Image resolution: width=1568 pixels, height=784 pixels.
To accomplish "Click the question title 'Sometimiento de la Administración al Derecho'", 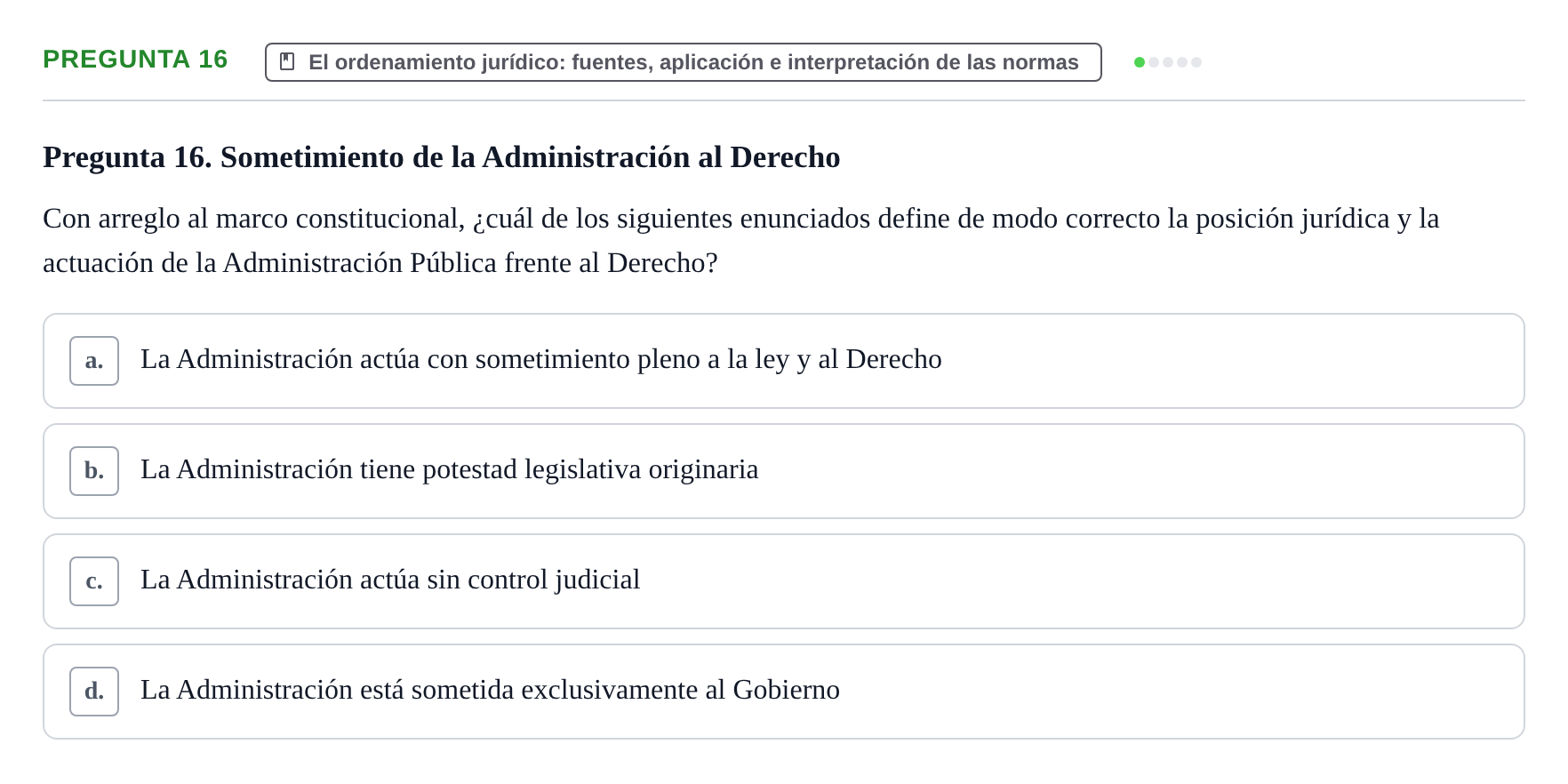I will click(441, 157).
